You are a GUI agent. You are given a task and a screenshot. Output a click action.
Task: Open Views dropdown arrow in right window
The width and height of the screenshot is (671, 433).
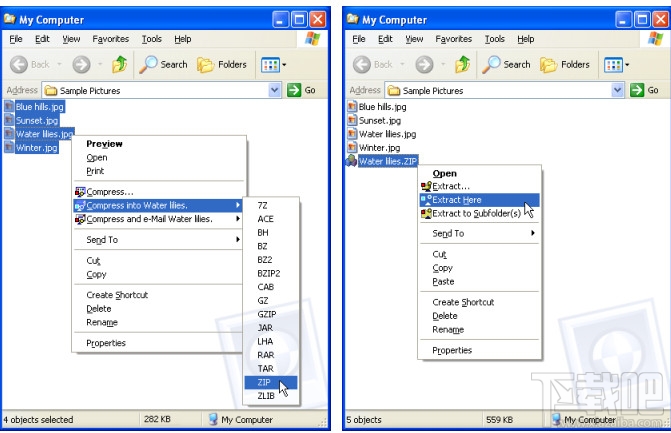tap(627, 65)
